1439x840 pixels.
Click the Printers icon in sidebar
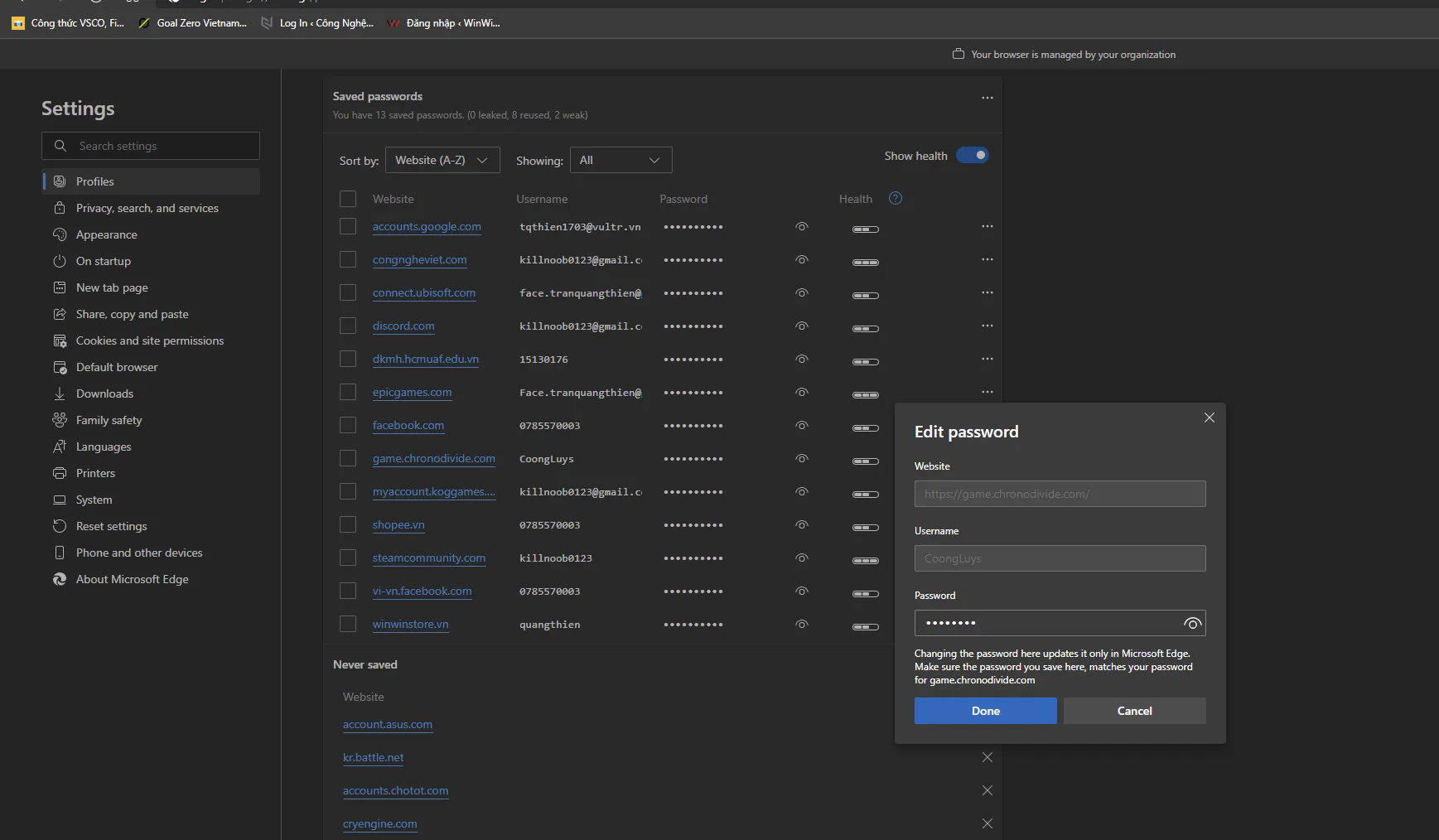coord(60,473)
